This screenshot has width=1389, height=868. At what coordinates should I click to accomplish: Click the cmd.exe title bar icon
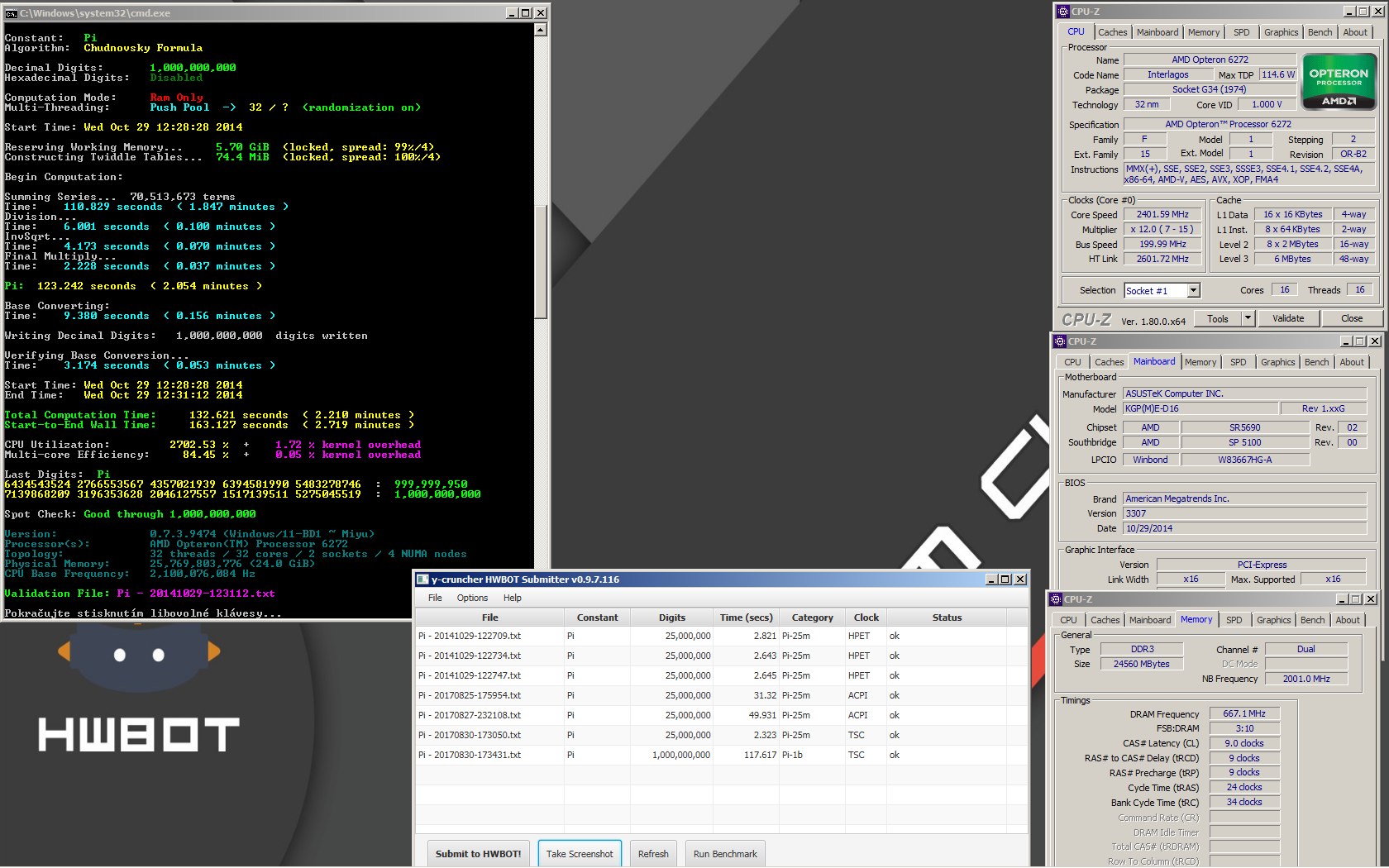tap(11, 13)
